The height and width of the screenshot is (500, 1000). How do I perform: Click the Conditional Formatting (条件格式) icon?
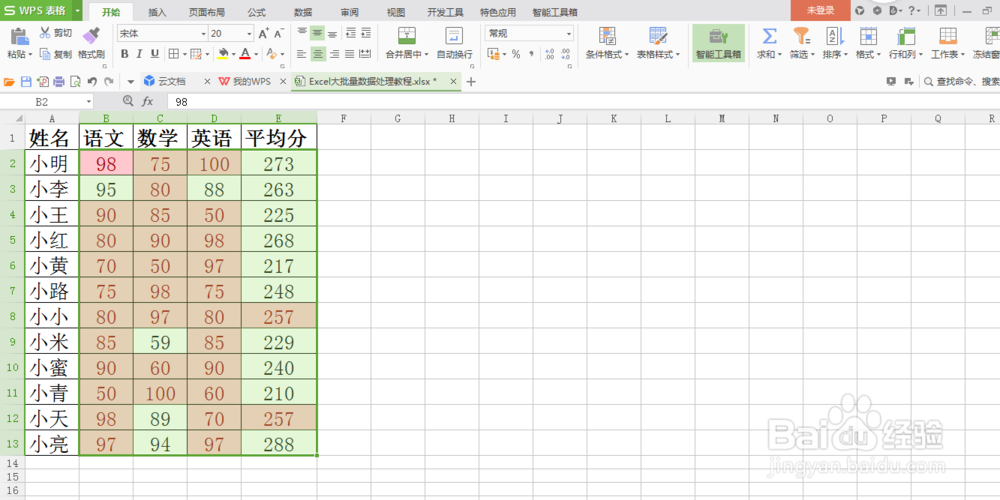click(x=607, y=36)
